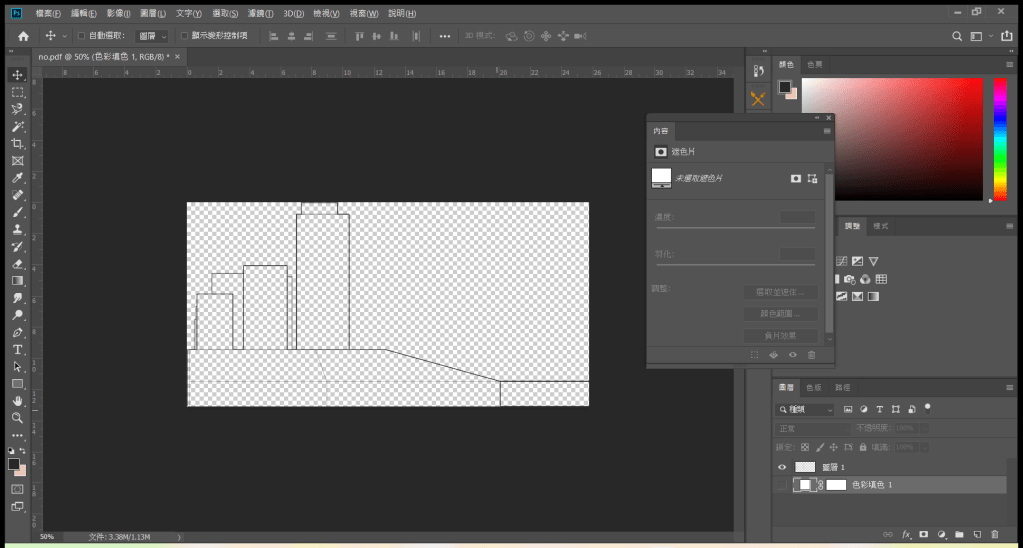Open the 濾鏡 menu
The width and height of the screenshot is (1023, 548).
point(261,14)
